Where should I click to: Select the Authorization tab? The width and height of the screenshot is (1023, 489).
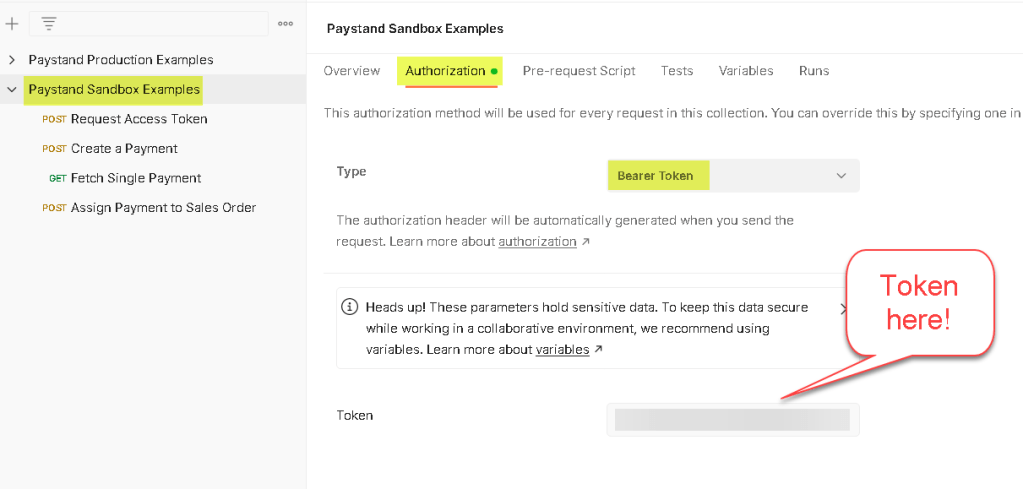point(445,71)
